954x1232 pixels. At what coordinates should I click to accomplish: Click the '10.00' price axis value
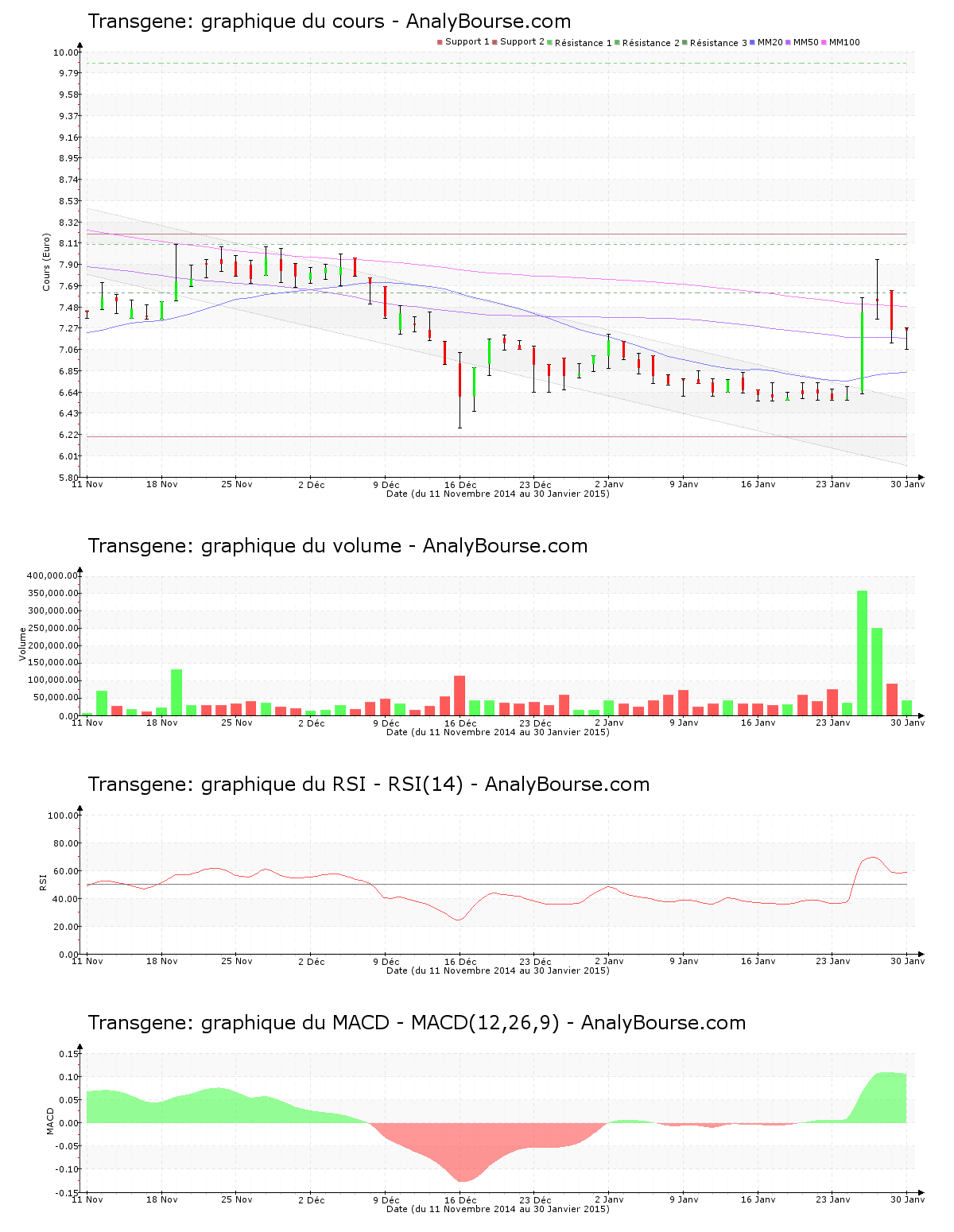[x=66, y=52]
